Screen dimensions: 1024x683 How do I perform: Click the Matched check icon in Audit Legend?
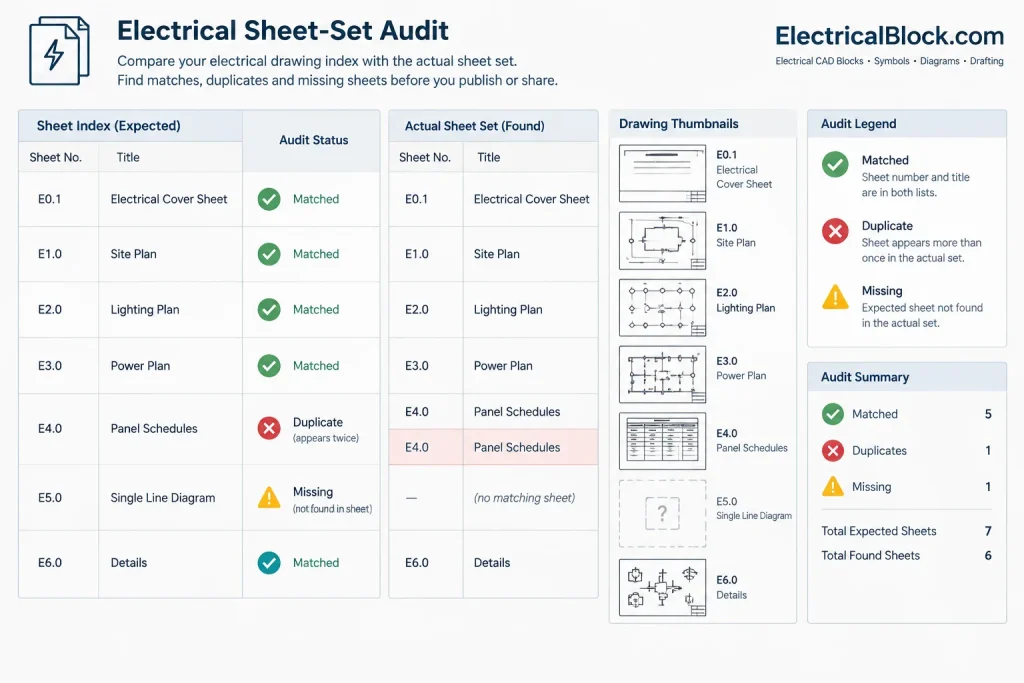[835, 165]
